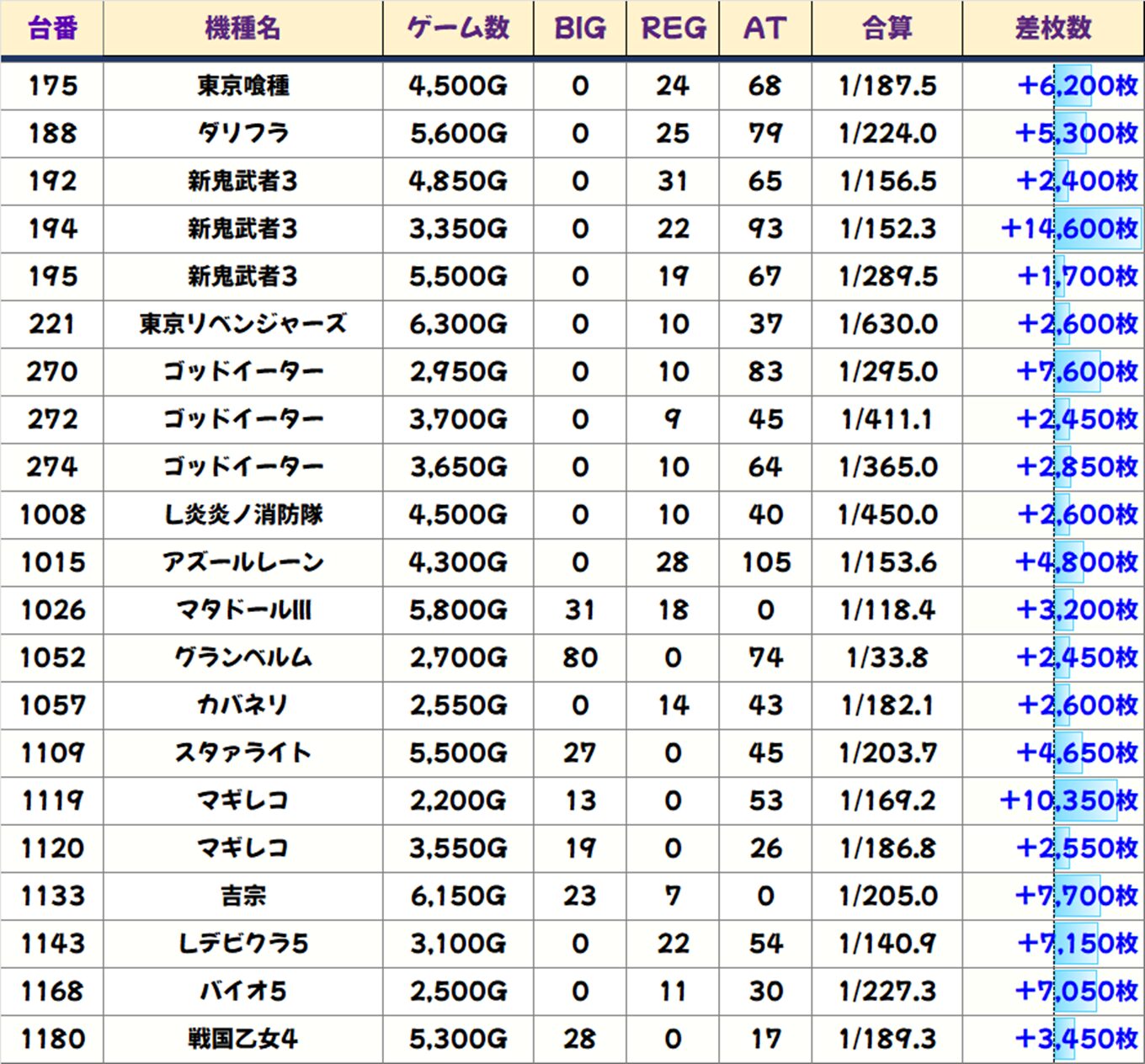
Task: Select the BIG column header
Action: tap(579, 29)
